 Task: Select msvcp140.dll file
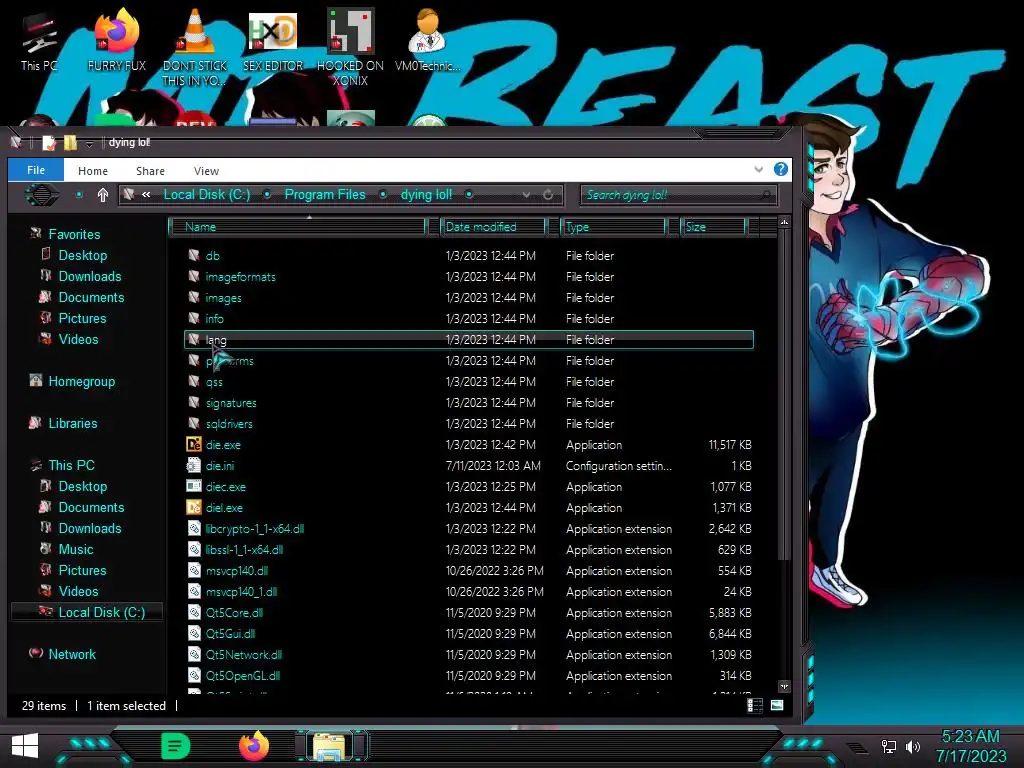(x=236, y=571)
